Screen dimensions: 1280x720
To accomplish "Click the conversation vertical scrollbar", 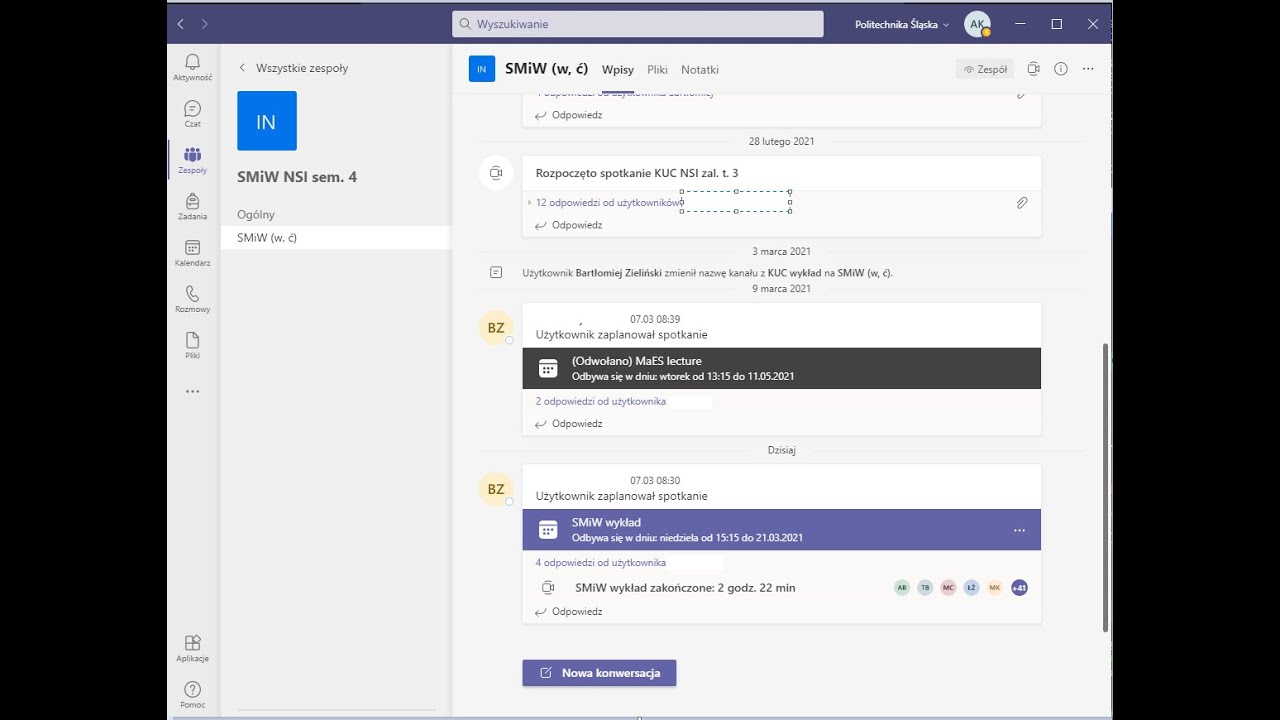I will (x=1106, y=487).
